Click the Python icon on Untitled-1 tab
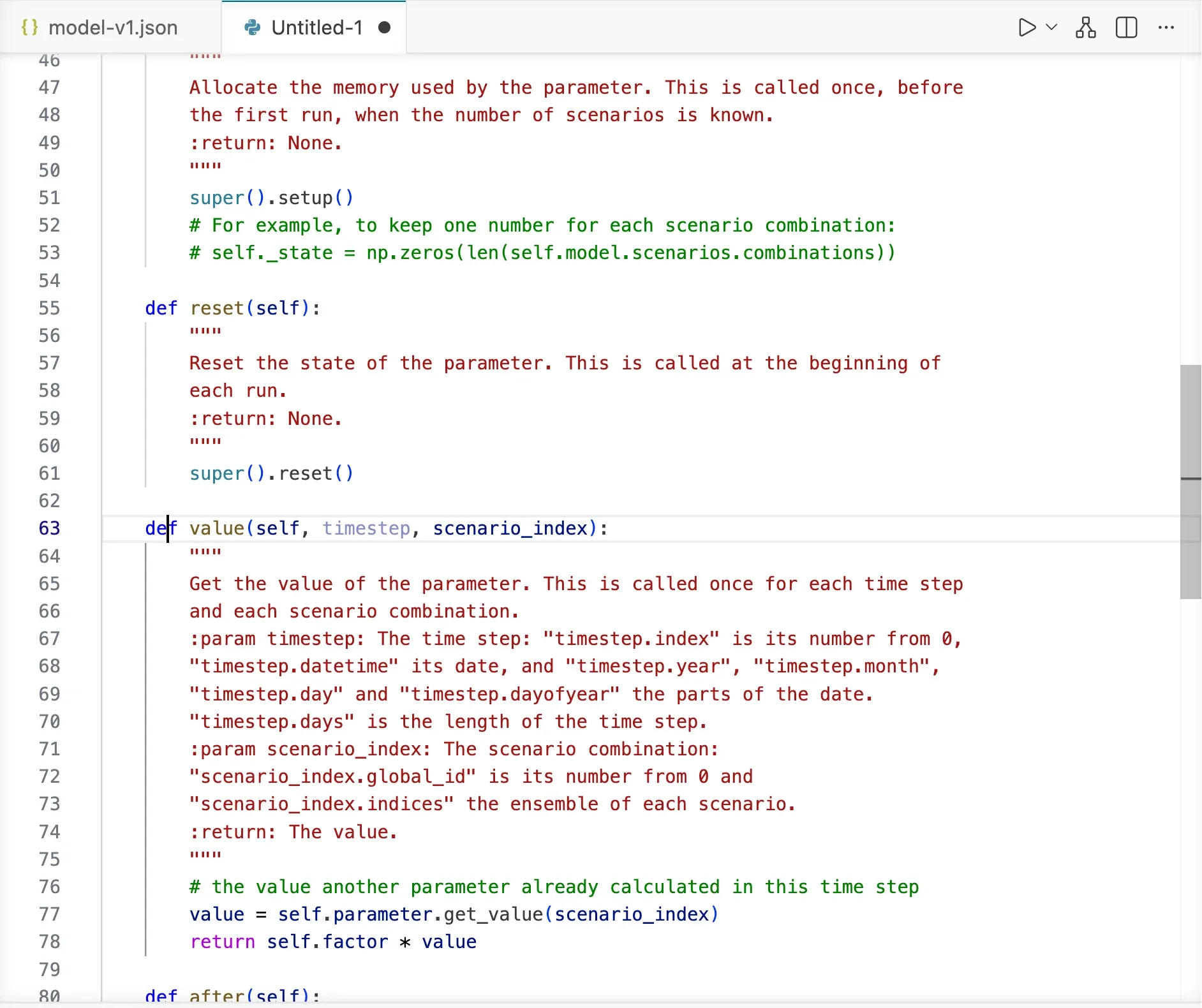1202x1008 pixels. click(x=253, y=27)
